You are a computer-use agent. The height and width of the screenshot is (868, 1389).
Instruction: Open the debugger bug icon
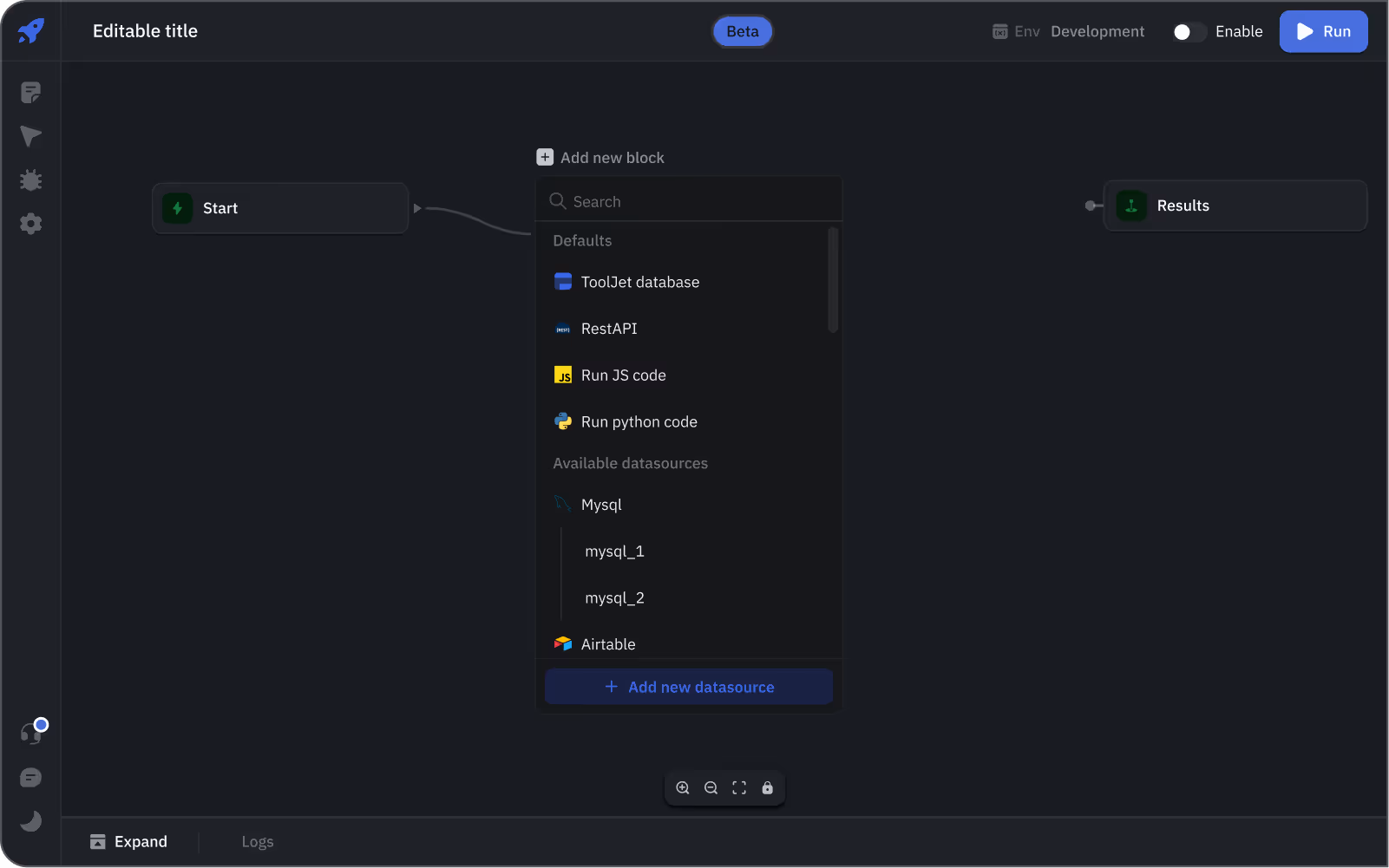[x=30, y=179]
